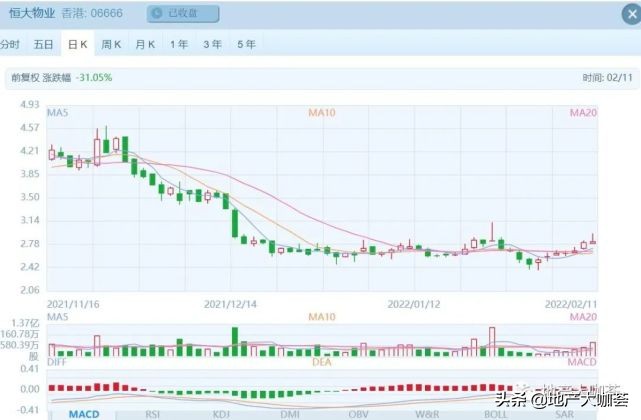Select the MACD indicator tab
641x420 pixels.
[83, 414]
